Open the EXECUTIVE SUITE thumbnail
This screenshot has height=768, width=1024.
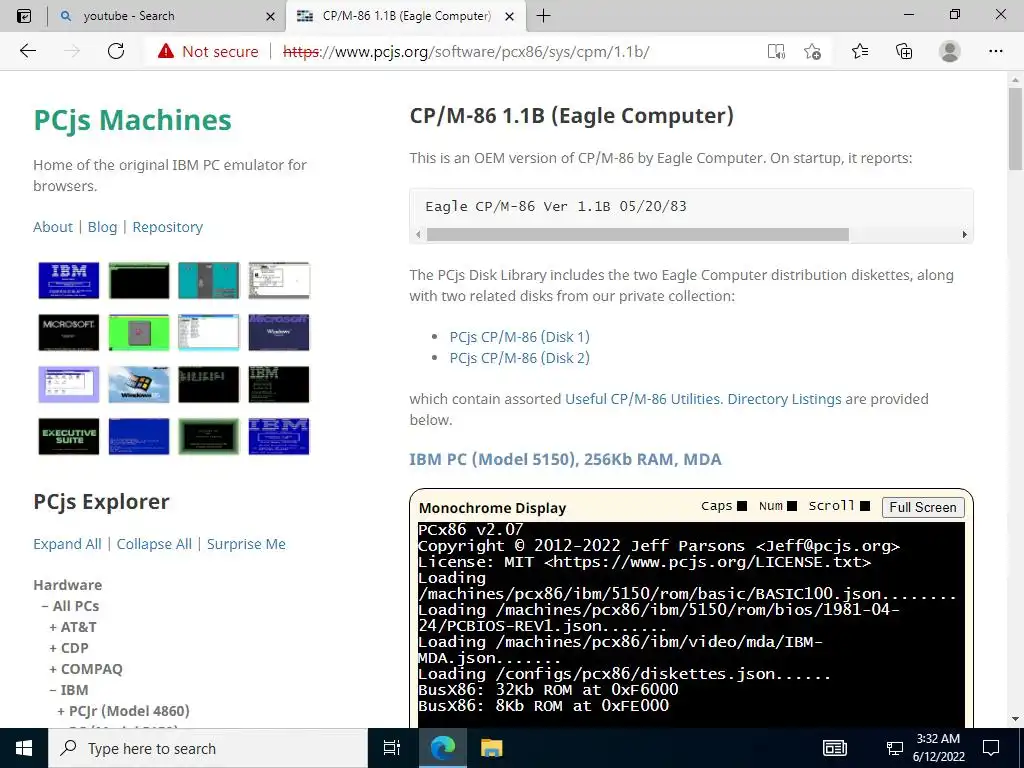69,436
